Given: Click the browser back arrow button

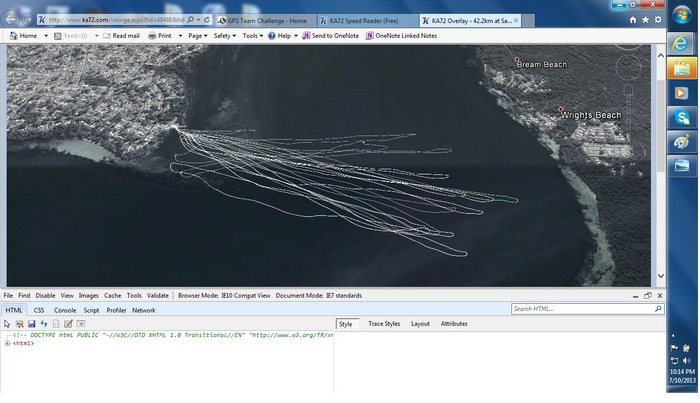Looking at the screenshot, I should pos(12,19).
